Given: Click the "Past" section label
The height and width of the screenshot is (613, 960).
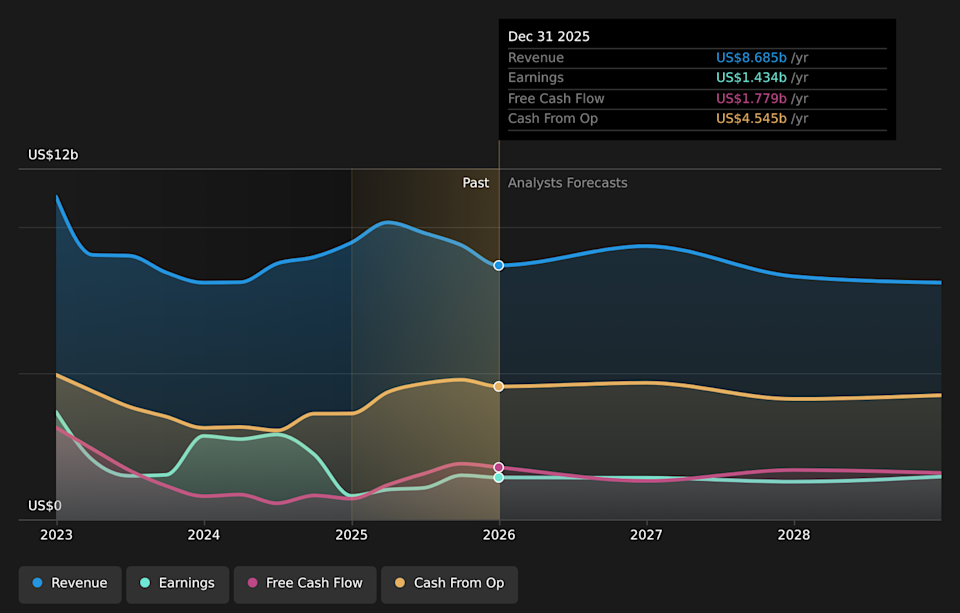Looking at the screenshot, I should (x=476, y=183).
